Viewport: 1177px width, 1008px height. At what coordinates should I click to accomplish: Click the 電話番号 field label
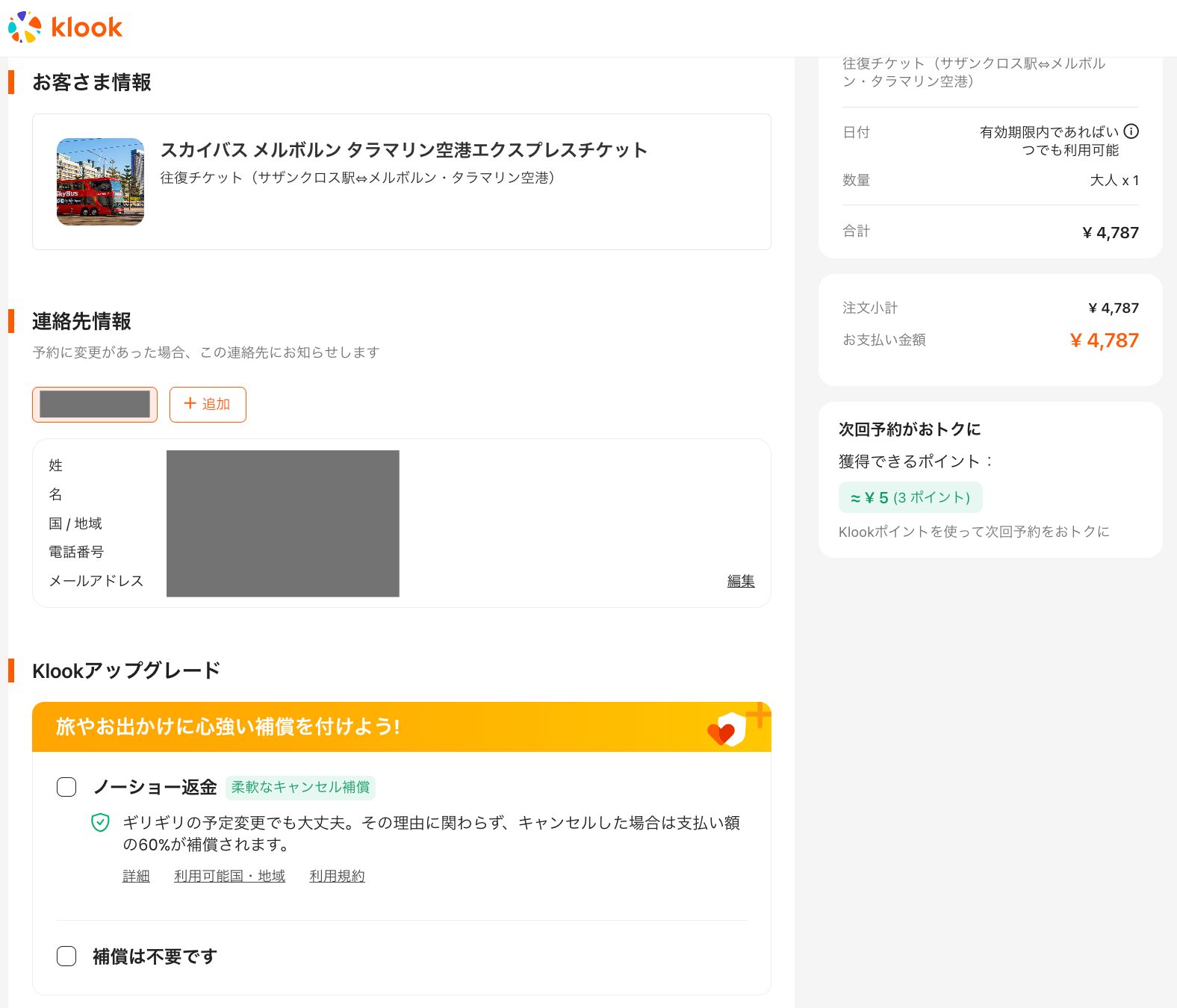point(76,552)
